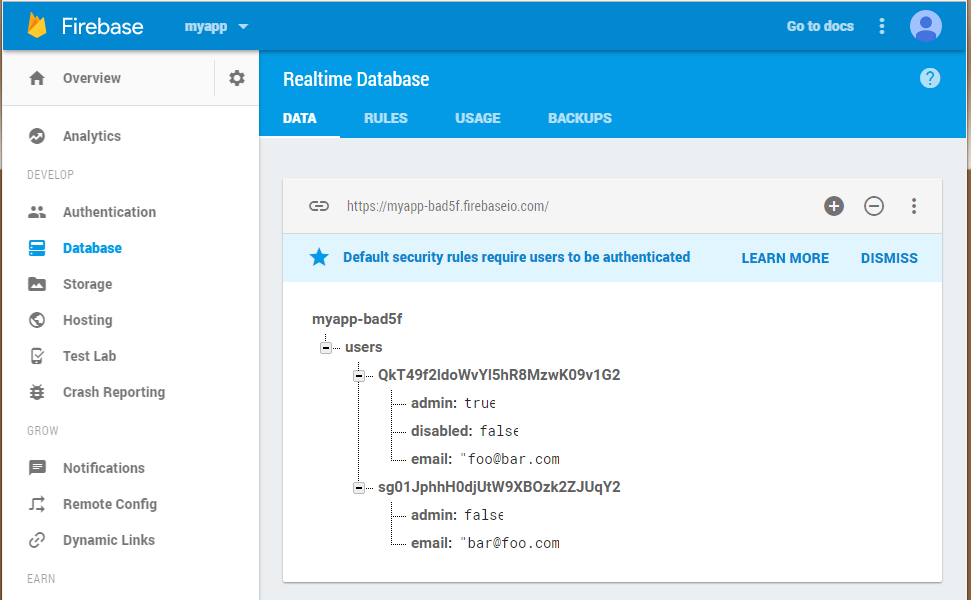This screenshot has width=971, height=600.
Task: Open Remote Config in the sidebar
Action: [110, 505]
